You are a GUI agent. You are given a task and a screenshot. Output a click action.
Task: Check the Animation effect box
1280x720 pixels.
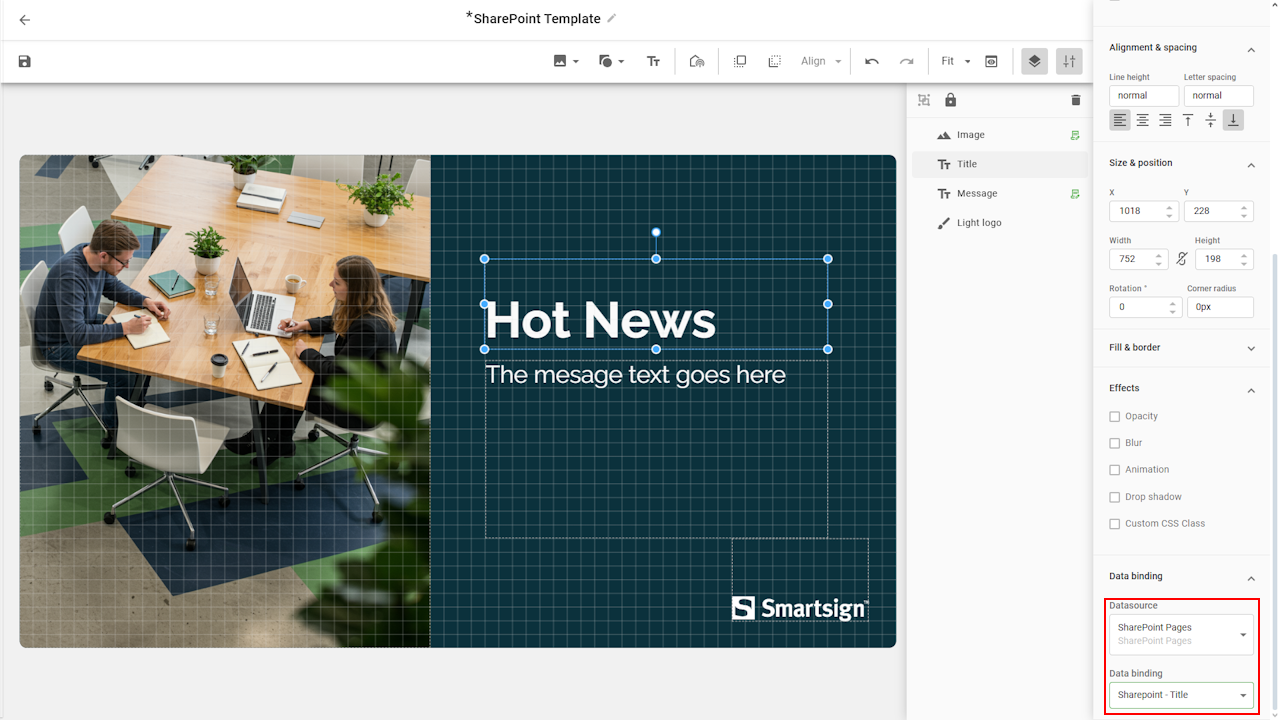click(x=1115, y=470)
